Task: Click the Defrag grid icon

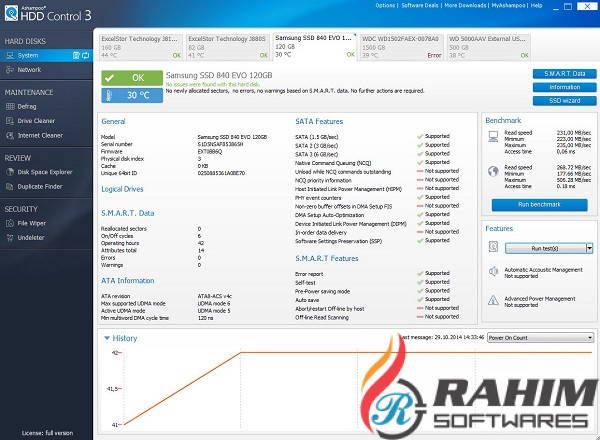Action: [x=10, y=106]
